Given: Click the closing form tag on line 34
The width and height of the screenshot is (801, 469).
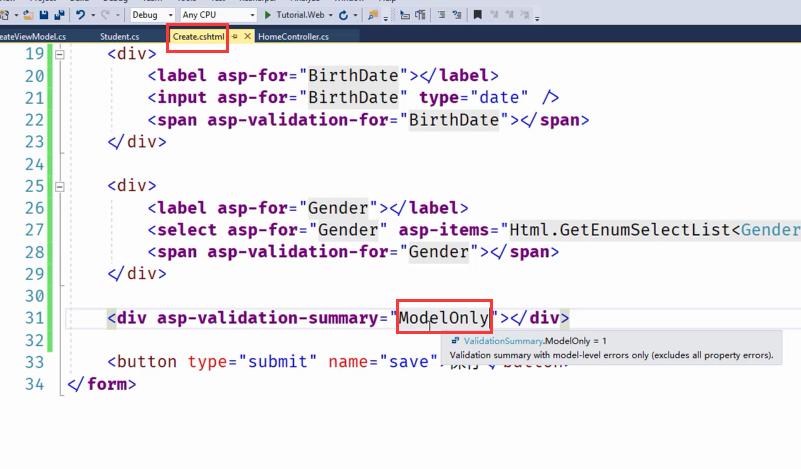Looking at the screenshot, I should [x=102, y=384].
